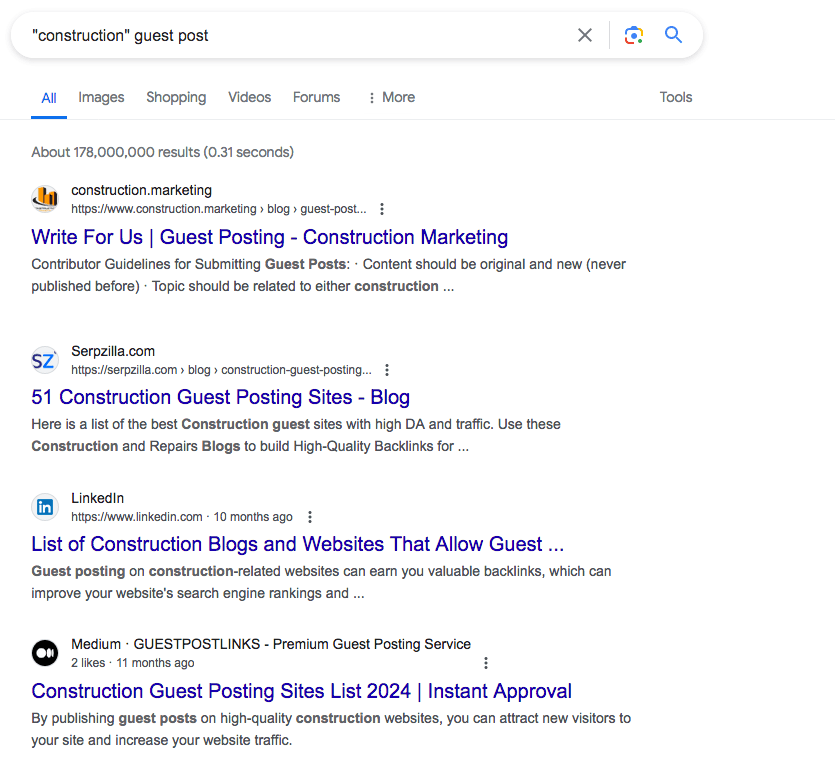Viewport: 835px width, 768px height.
Task: Open three-dot options for Serpzilla result
Action: 387,370
